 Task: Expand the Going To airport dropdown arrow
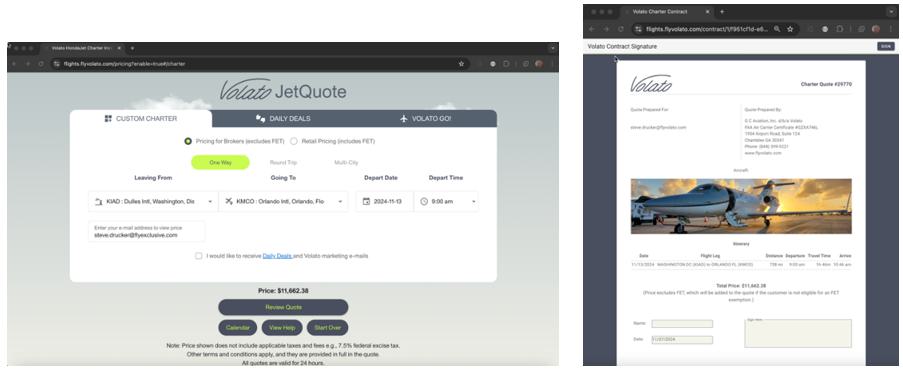pyautogui.click(x=340, y=202)
